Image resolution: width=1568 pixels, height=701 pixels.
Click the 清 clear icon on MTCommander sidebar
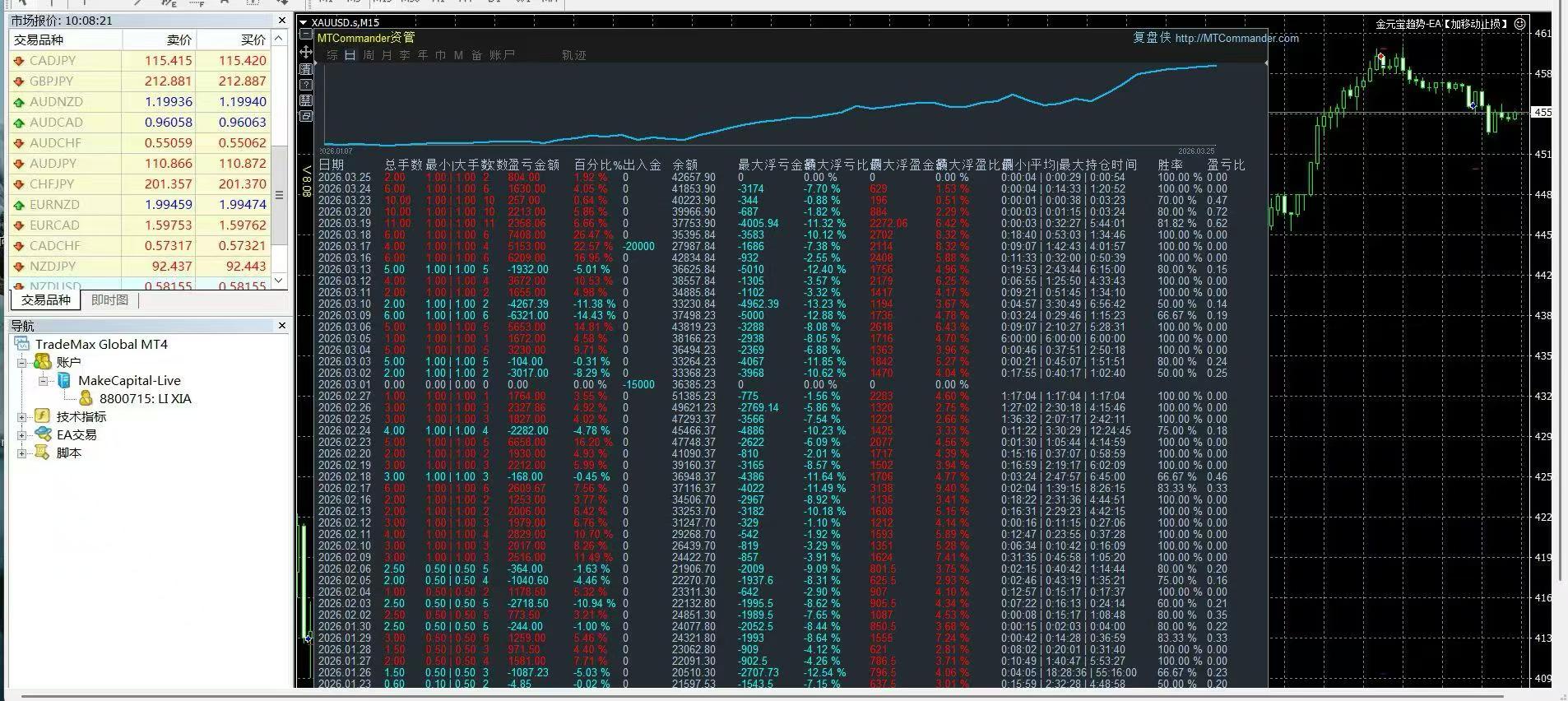coord(306,68)
